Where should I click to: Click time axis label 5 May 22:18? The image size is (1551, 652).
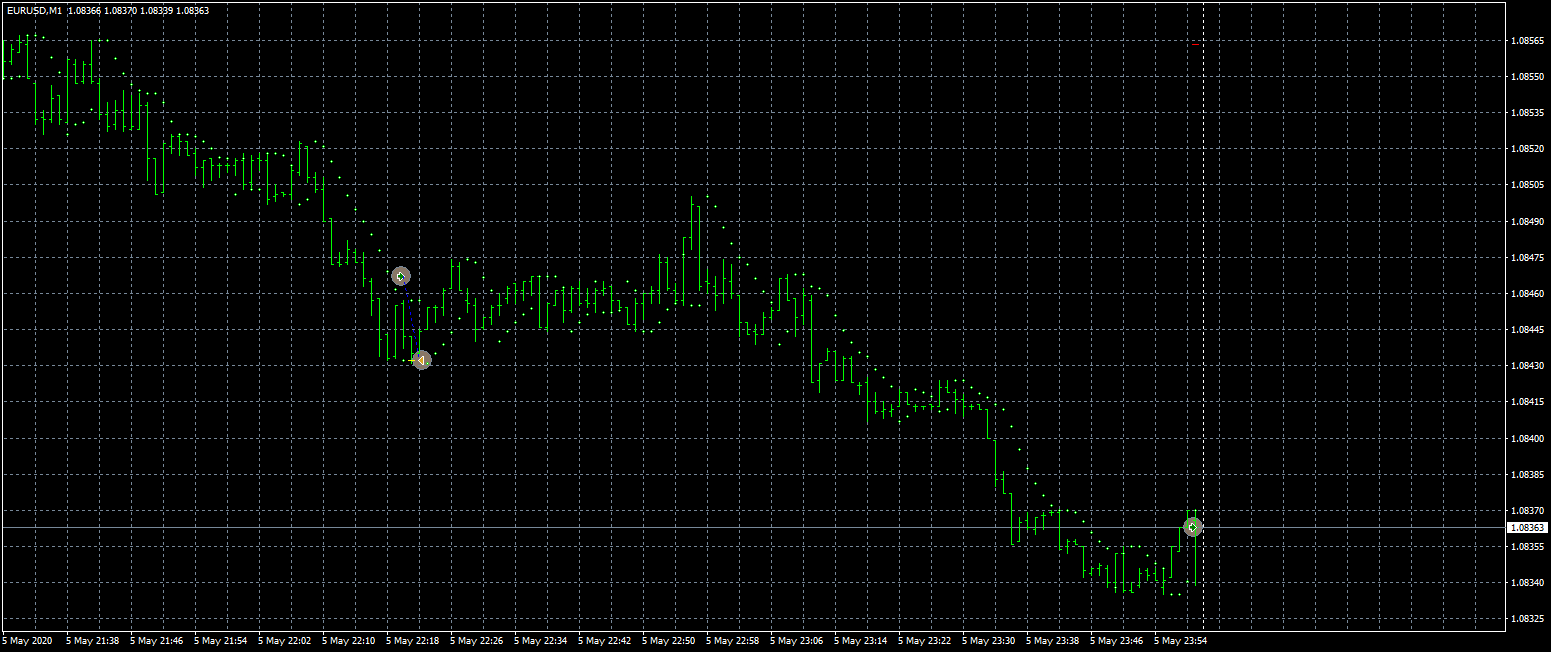pos(413,640)
